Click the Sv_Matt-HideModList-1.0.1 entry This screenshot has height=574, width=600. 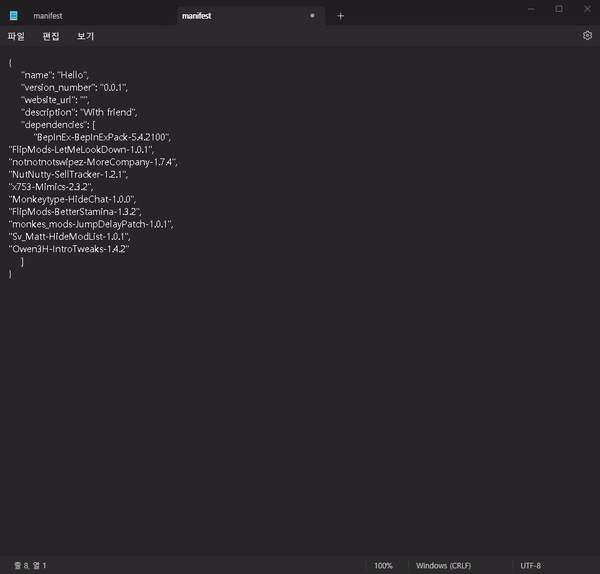pos(69,236)
